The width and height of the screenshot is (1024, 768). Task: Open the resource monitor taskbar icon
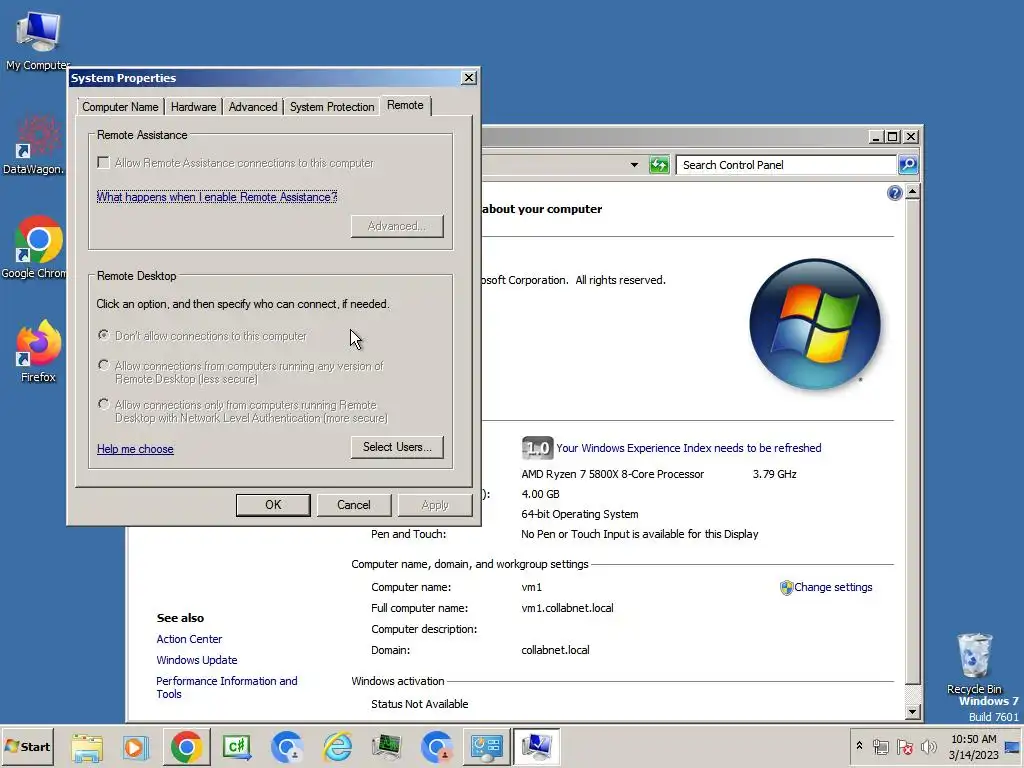[387, 747]
